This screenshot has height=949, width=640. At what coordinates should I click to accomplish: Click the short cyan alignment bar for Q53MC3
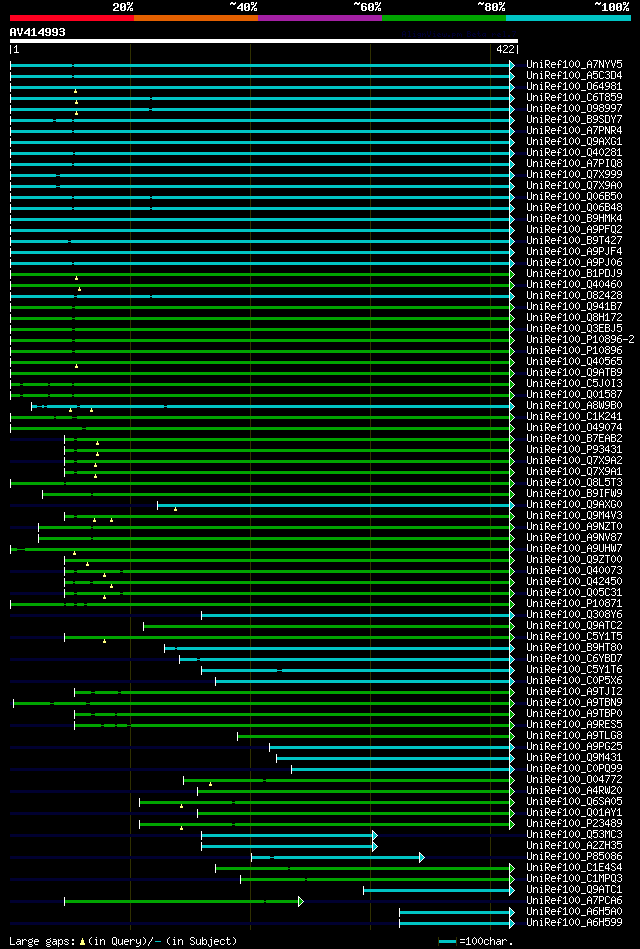click(x=289, y=835)
